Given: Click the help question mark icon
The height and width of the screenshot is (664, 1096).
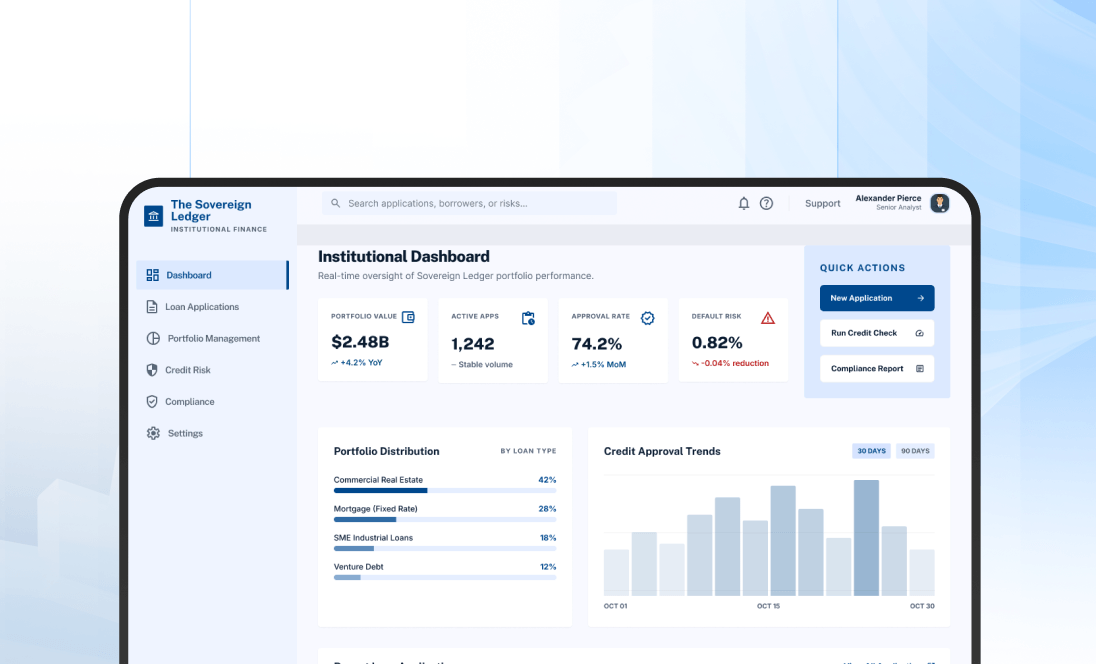Looking at the screenshot, I should point(766,203).
